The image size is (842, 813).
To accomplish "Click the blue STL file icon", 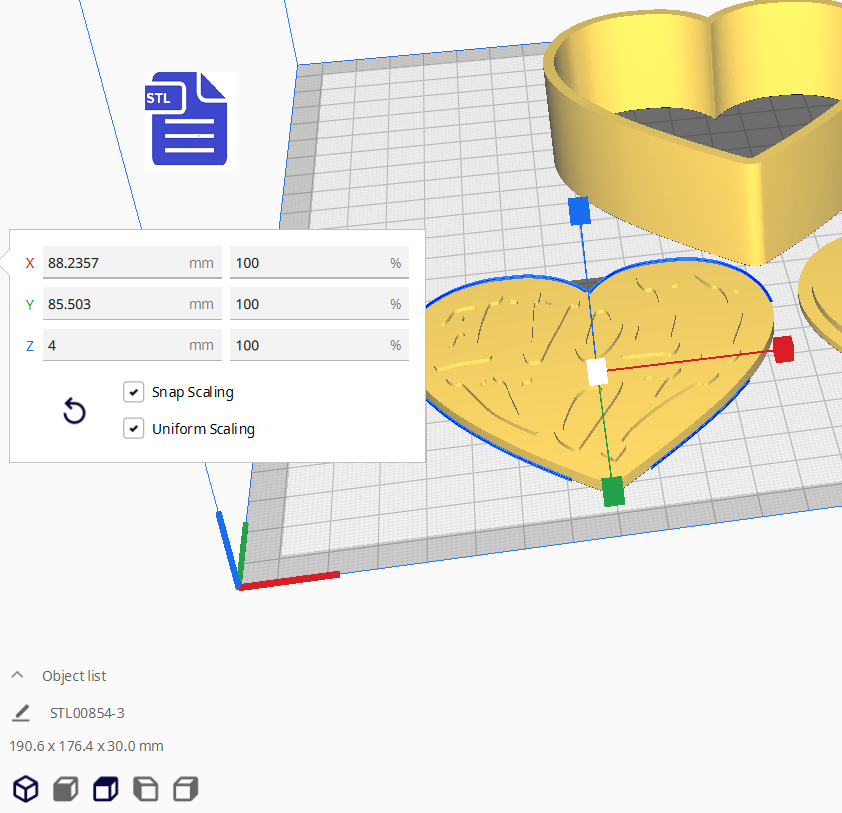I will (x=189, y=119).
